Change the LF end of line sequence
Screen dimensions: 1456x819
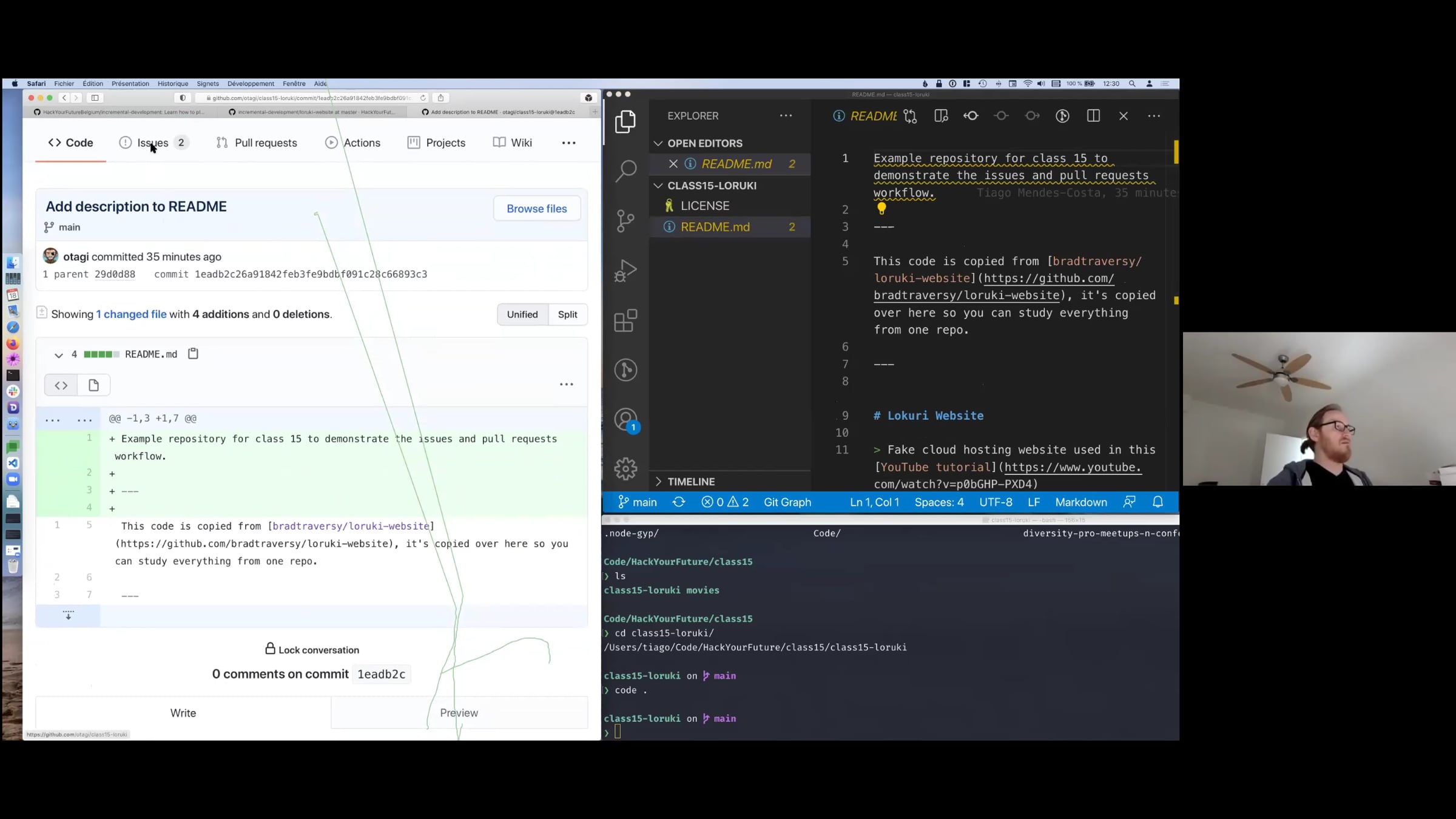point(1034,502)
